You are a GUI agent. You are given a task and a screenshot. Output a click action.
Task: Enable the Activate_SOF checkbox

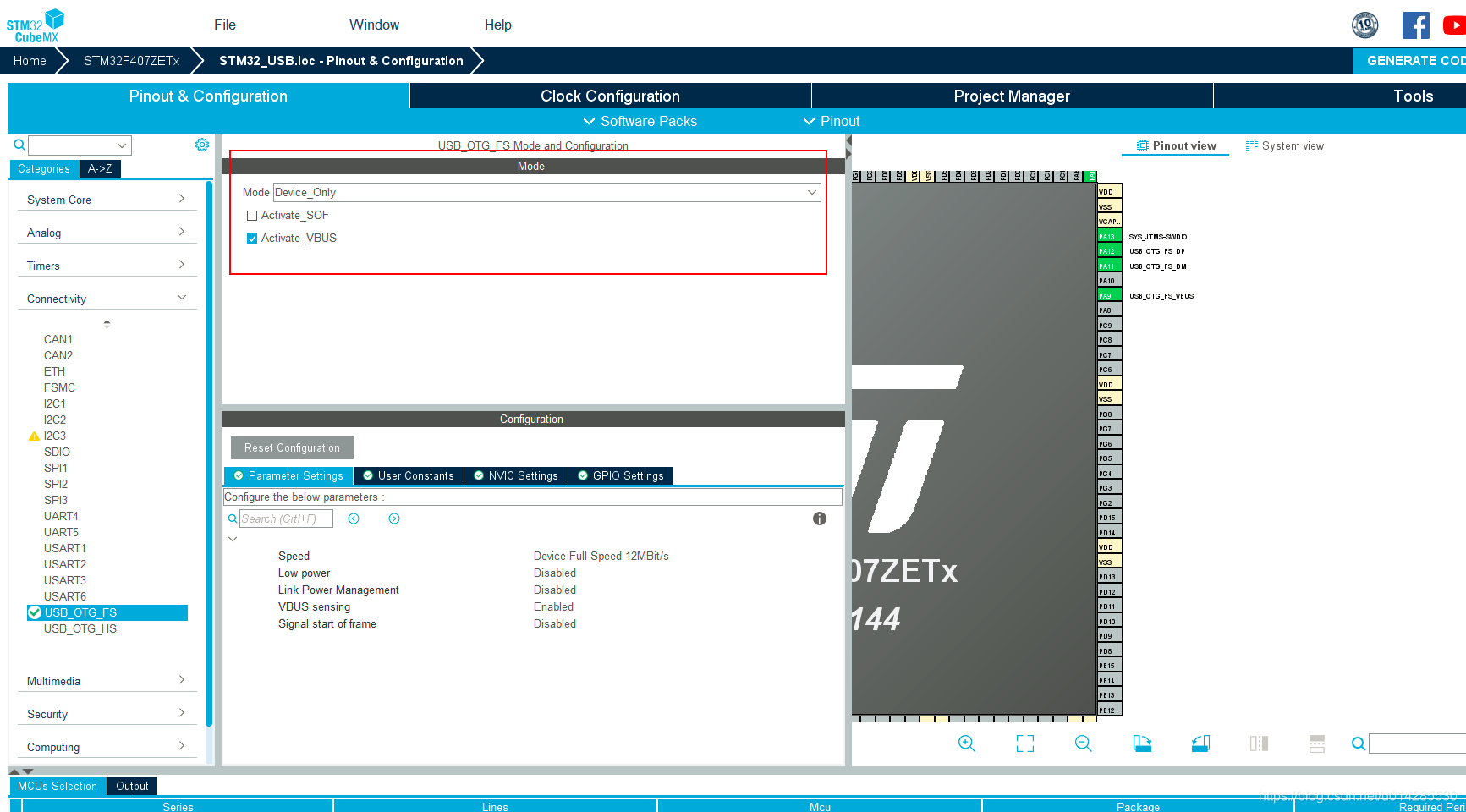[x=251, y=215]
